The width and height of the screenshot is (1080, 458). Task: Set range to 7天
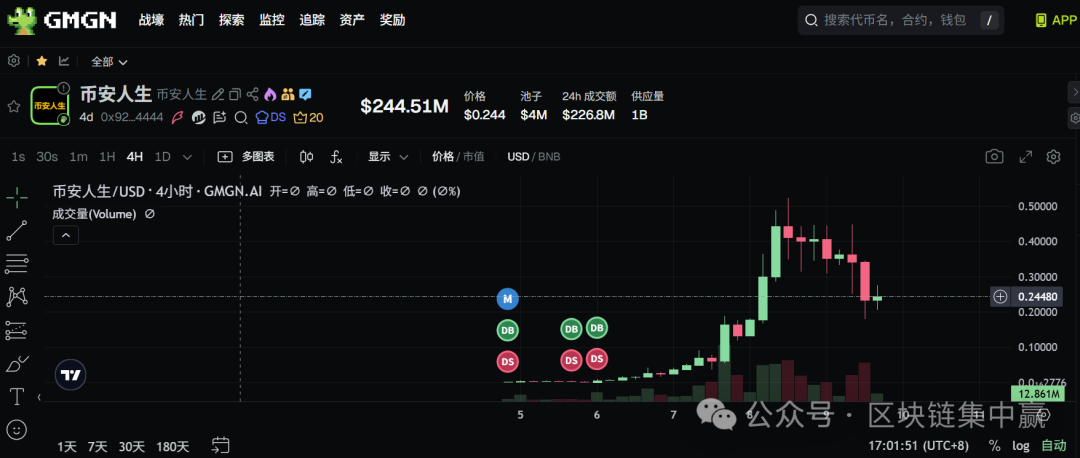[x=98, y=446]
